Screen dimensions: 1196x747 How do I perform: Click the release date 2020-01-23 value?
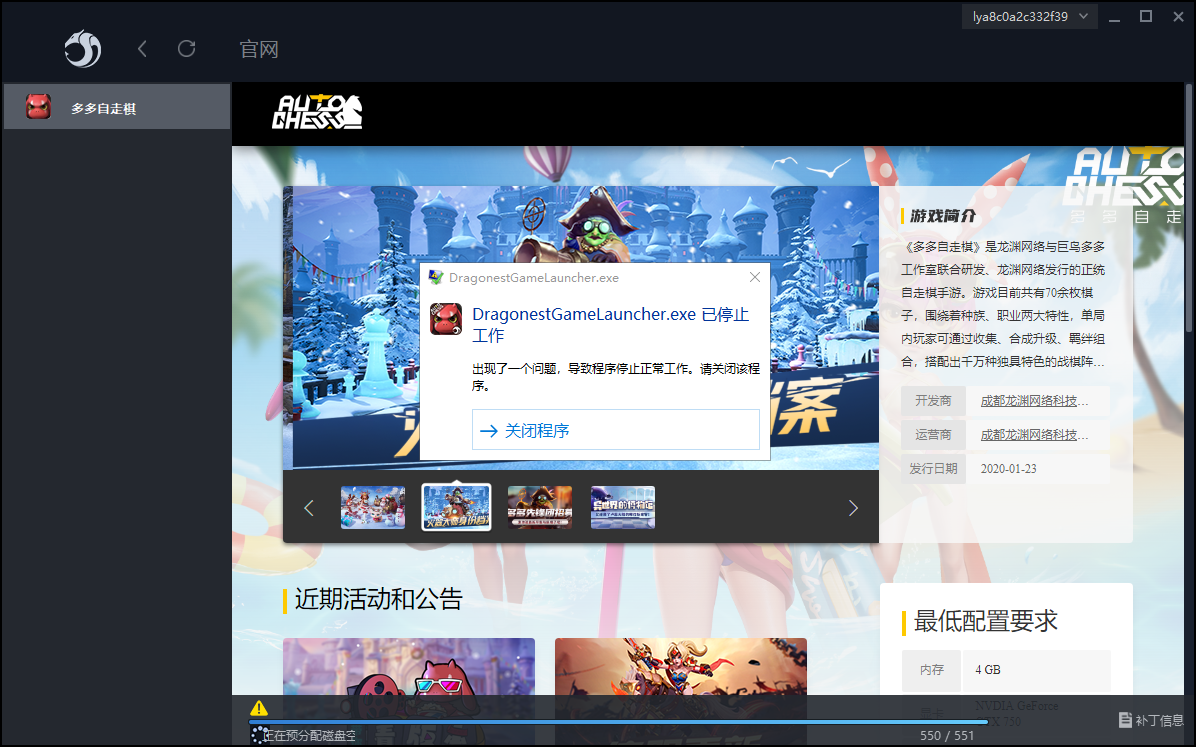tap(1008, 468)
